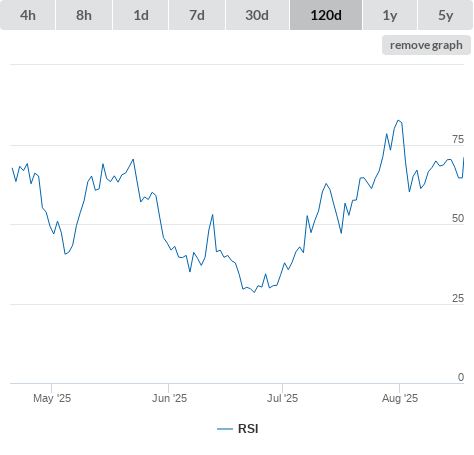Click the Jun '25 axis label
Screen dimensions: 474x455
coord(169,398)
